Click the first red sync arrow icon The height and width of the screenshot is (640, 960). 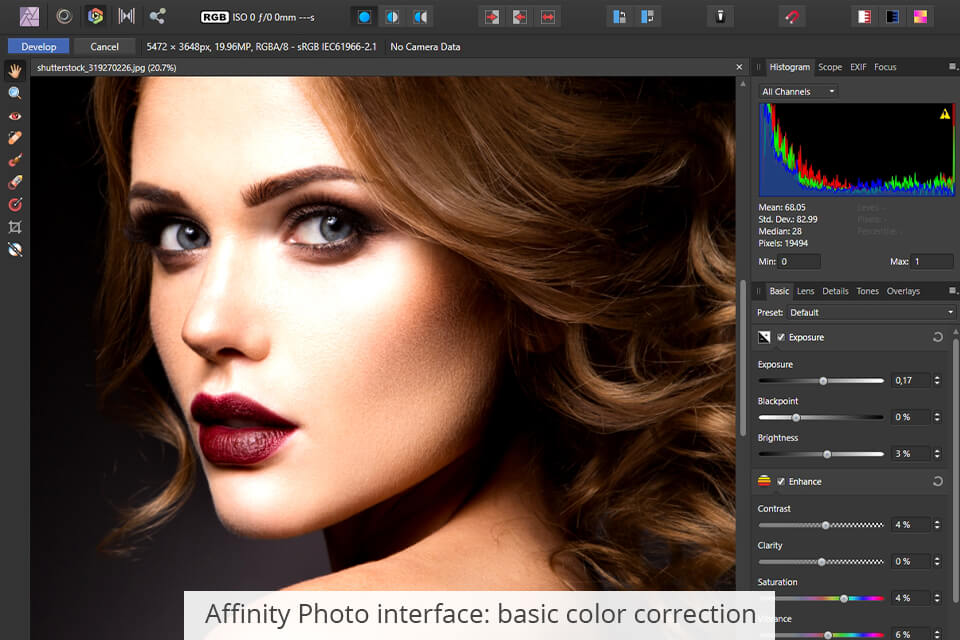click(x=492, y=17)
